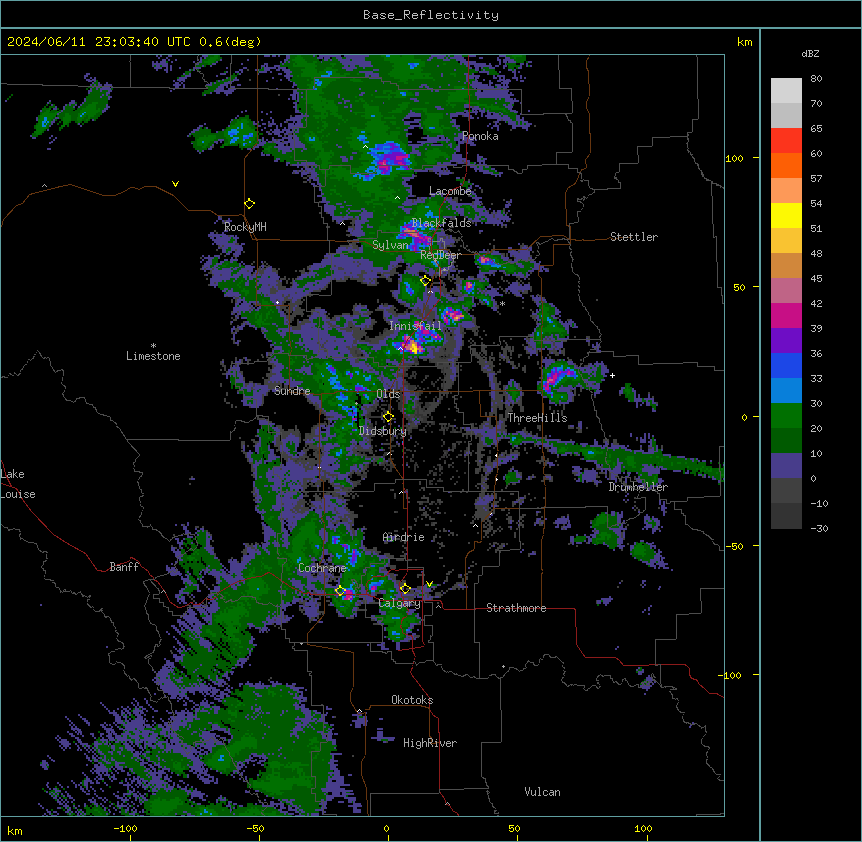Image resolution: width=862 pixels, height=842 pixels.
Task: Click the Stettler city label
Action: click(x=634, y=237)
